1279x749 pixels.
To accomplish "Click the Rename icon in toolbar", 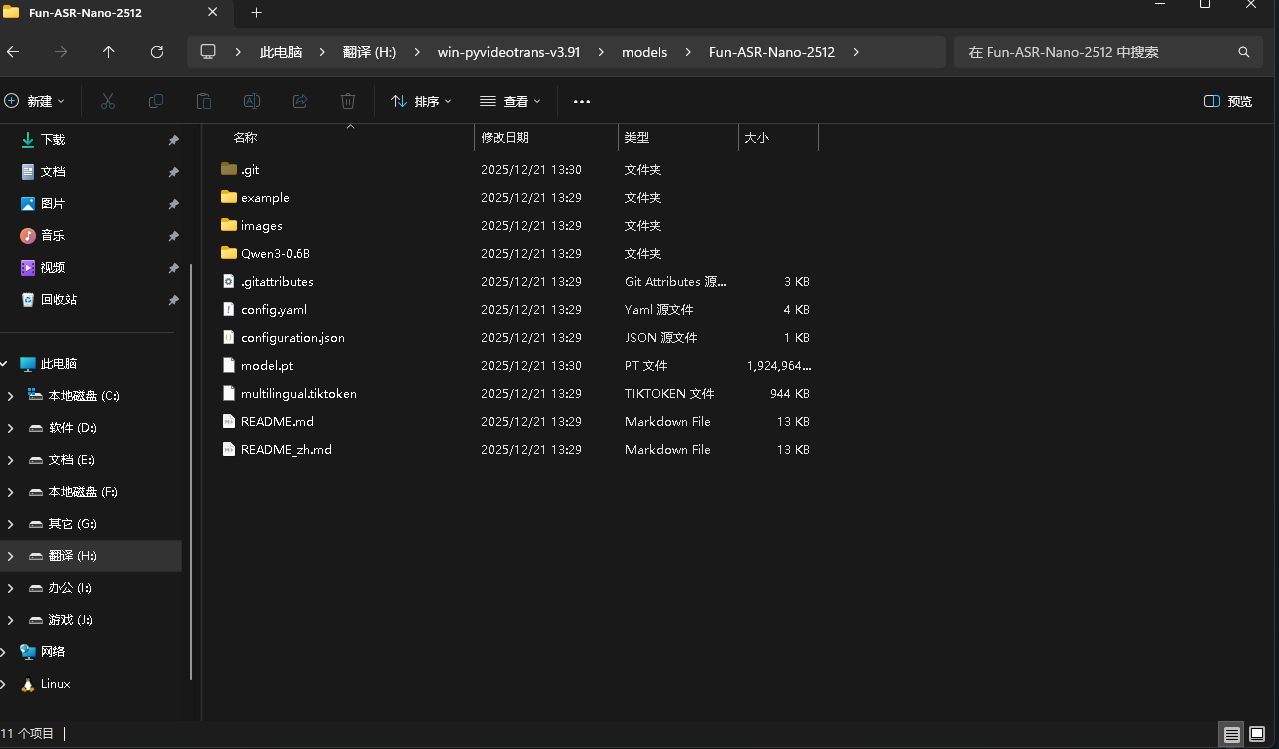I will (x=252, y=101).
